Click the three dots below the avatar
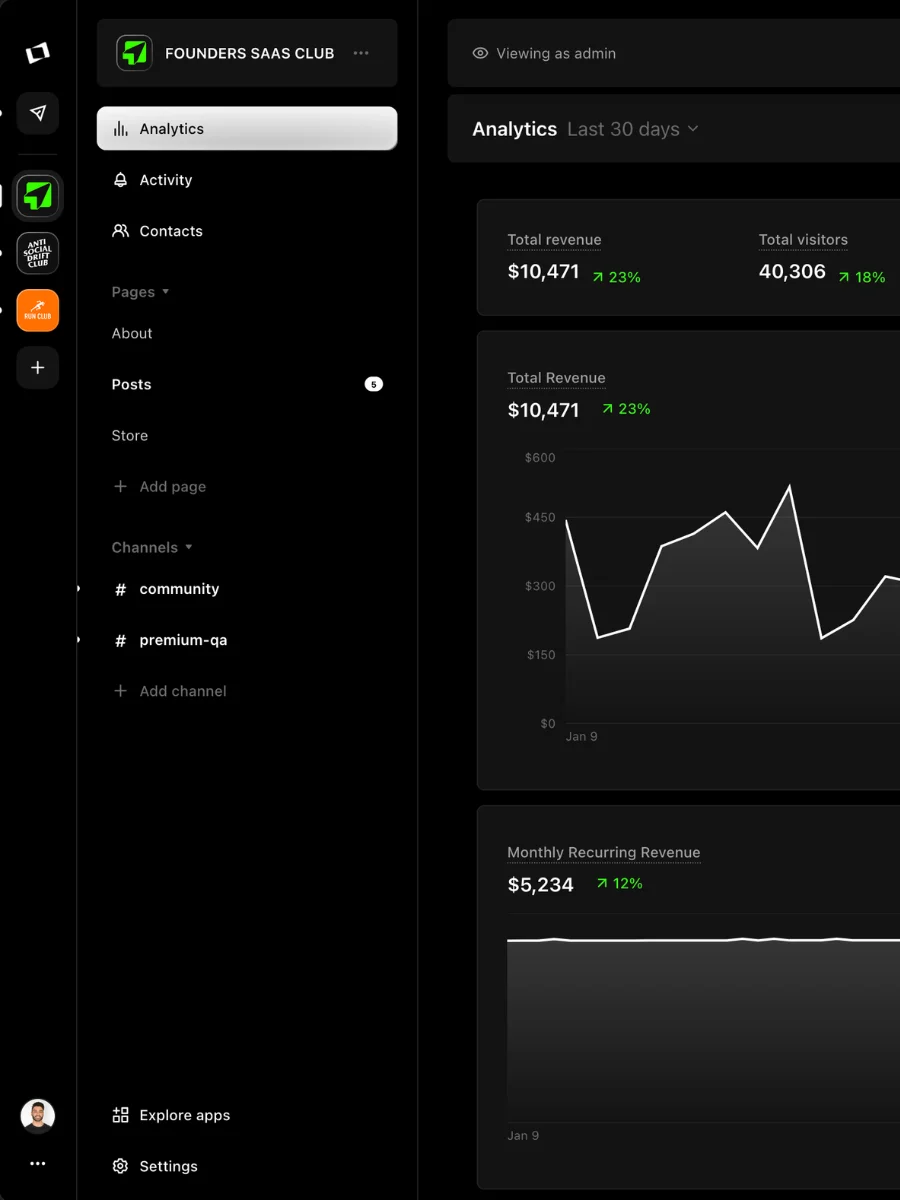This screenshot has height=1200, width=900. (37, 1164)
